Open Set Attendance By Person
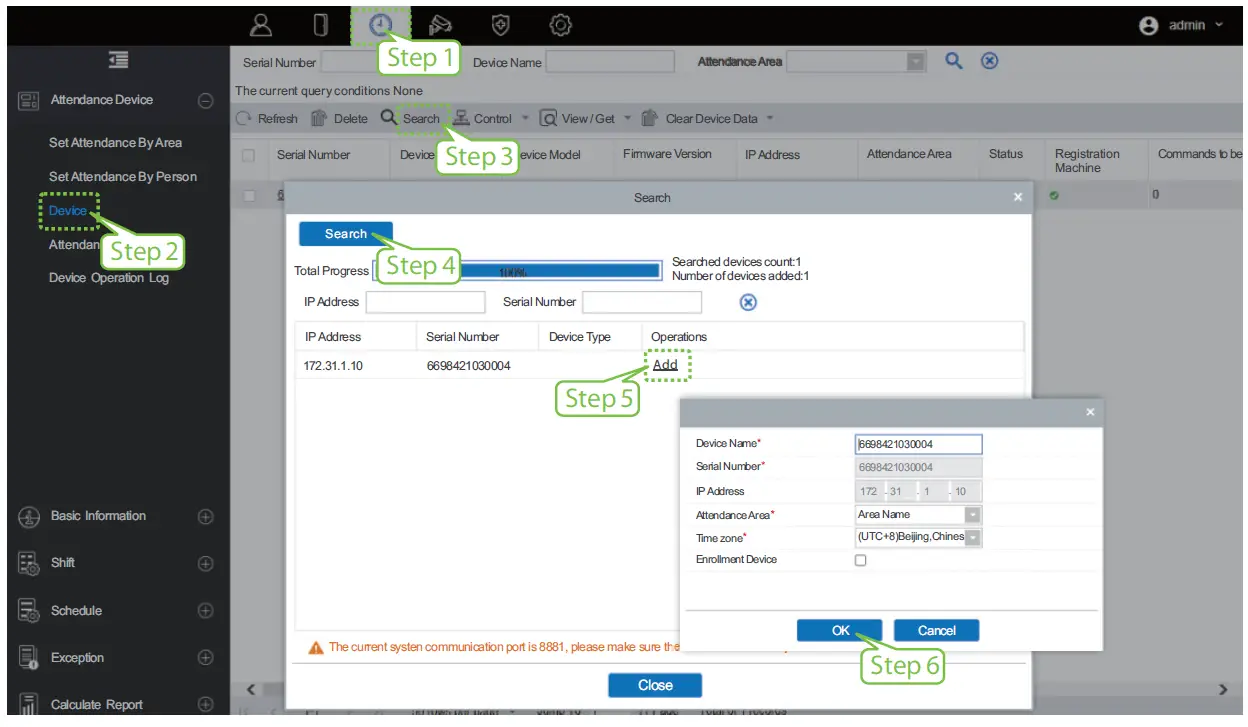This screenshot has width=1248, height=727. click(x=123, y=177)
